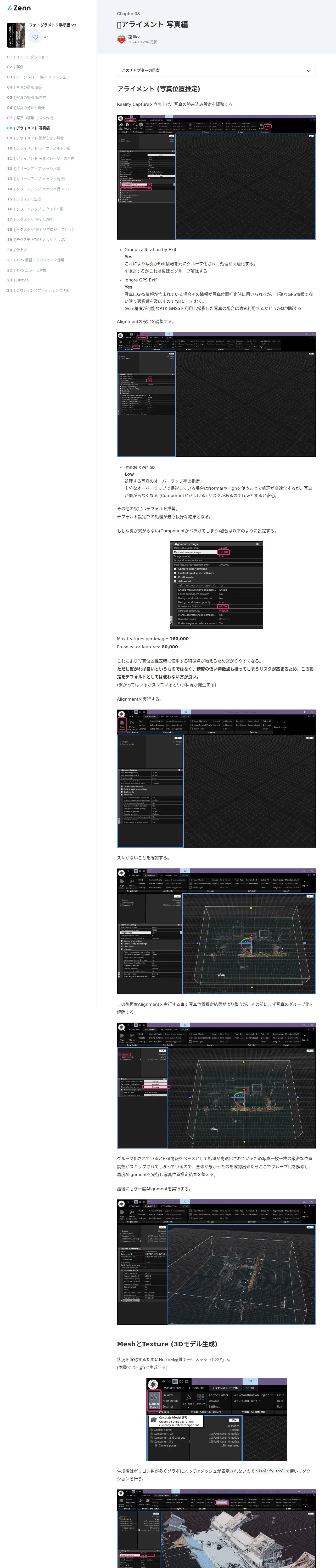The width and height of the screenshot is (336, 1568).
Task: Go to chapter 10 アライメント レーザースキャン編
Action: (39, 148)
